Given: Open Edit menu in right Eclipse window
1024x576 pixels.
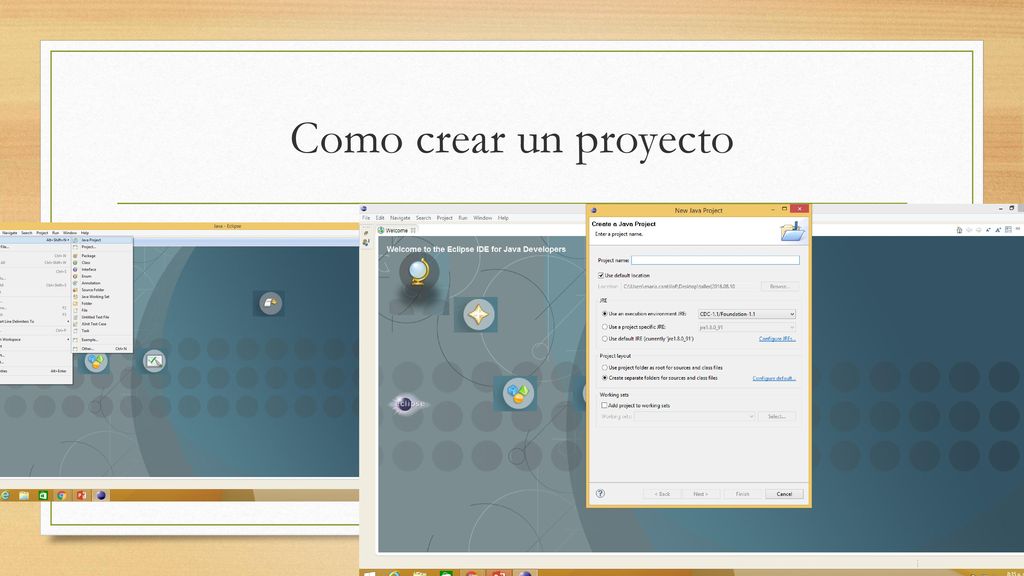Looking at the screenshot, I should coord(380,218).
